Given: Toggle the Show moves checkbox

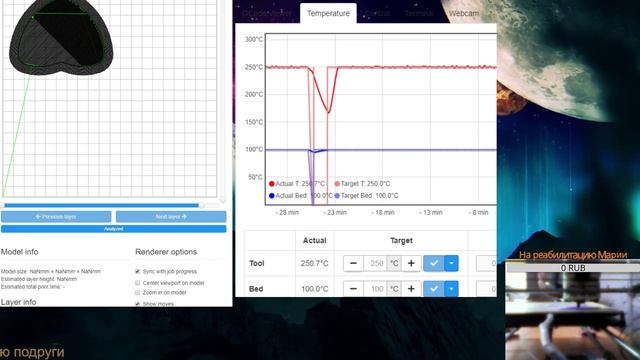Looking at the screenshot, I should pyautogui.click(x=138, y=304).
